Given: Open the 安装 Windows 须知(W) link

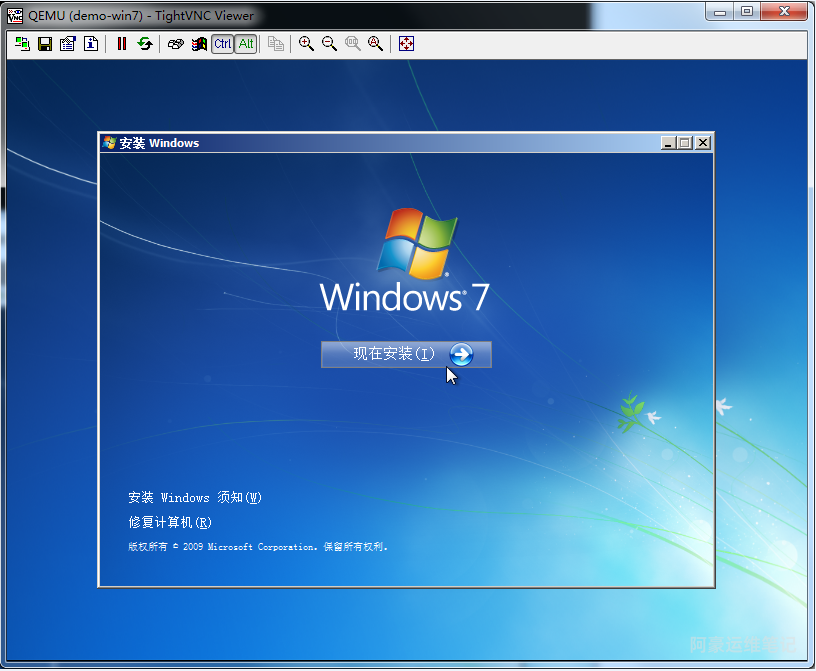Looking at the screenshot, I should coord(195,497).
